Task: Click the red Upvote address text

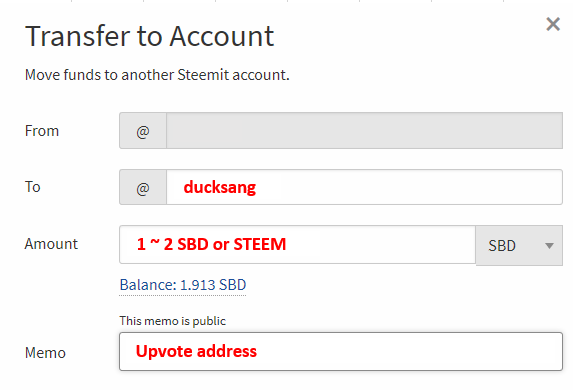Action: point(196,351)
